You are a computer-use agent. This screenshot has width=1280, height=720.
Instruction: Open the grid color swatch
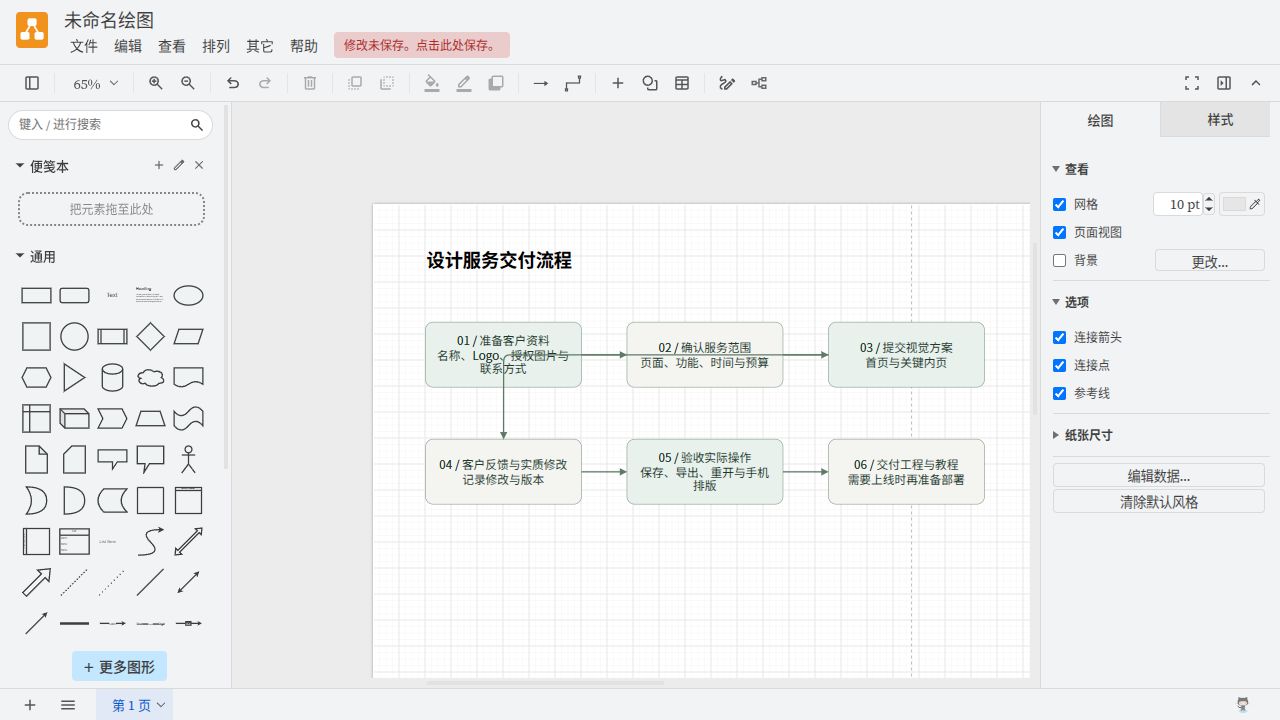click(x=1242, y=204)
